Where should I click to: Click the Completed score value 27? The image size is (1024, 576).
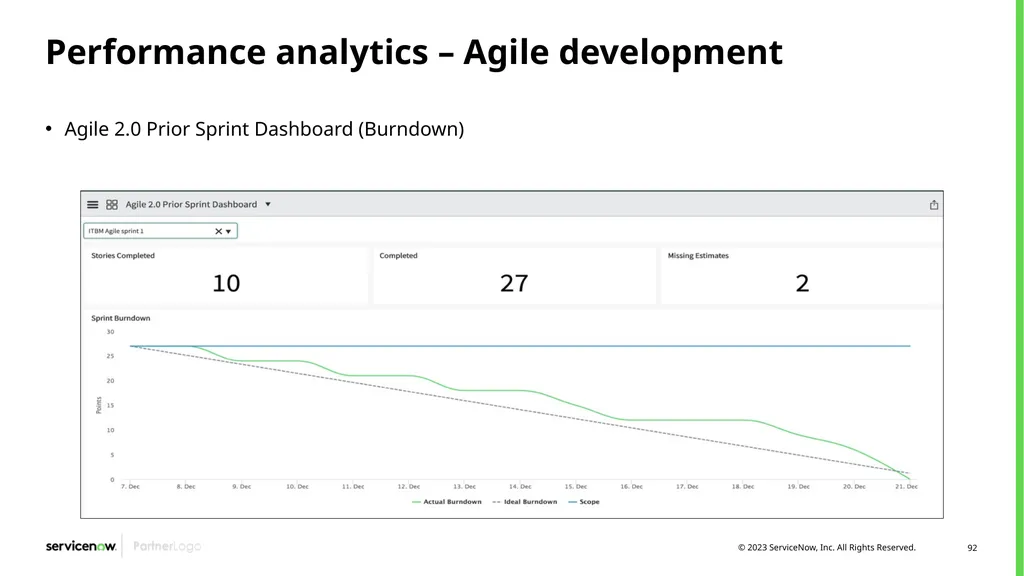(514, 283)
